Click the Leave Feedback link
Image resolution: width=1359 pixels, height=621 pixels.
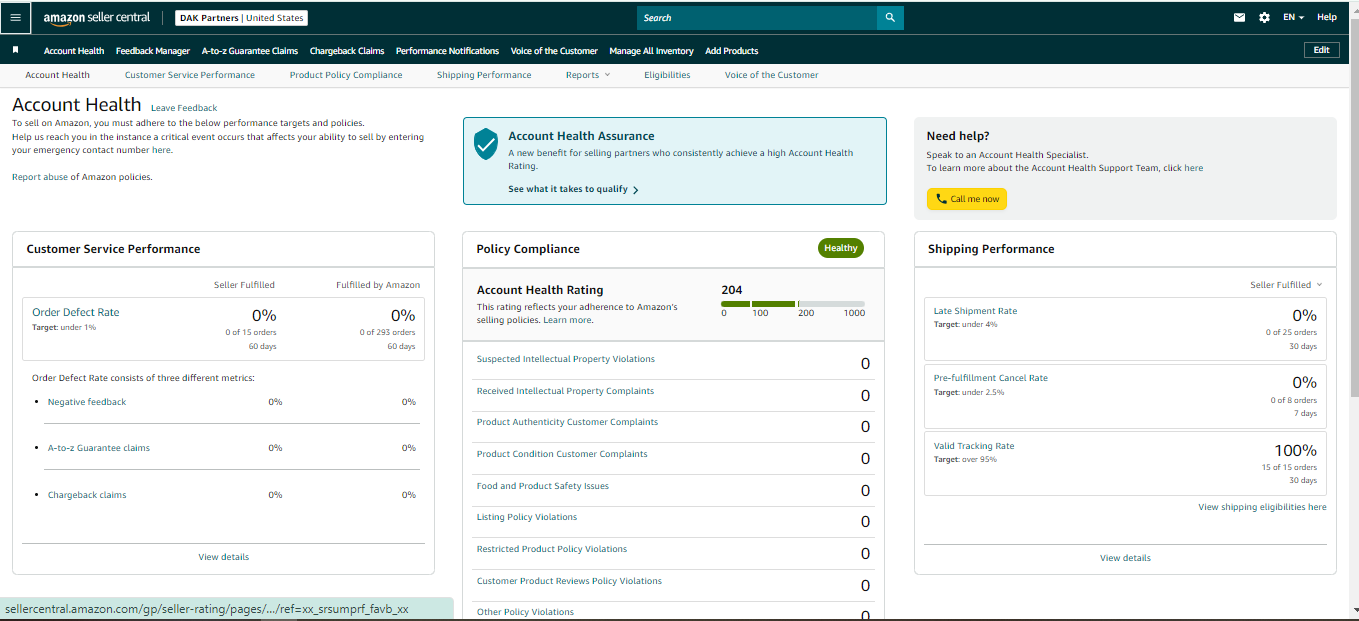tap(184, 108)
